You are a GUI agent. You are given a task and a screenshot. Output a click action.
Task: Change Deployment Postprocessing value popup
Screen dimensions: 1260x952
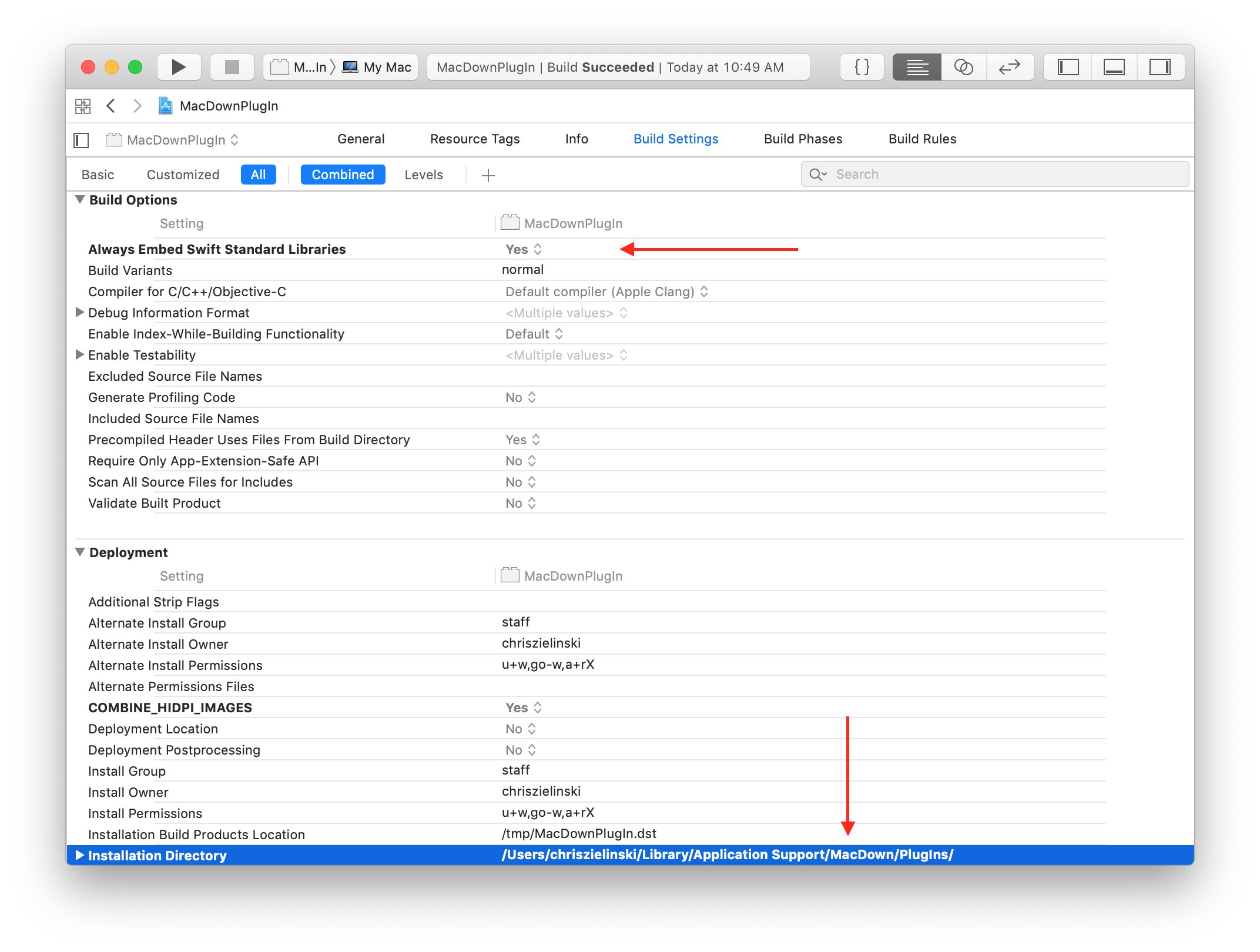pyautogui.click(x=521, y=750)
